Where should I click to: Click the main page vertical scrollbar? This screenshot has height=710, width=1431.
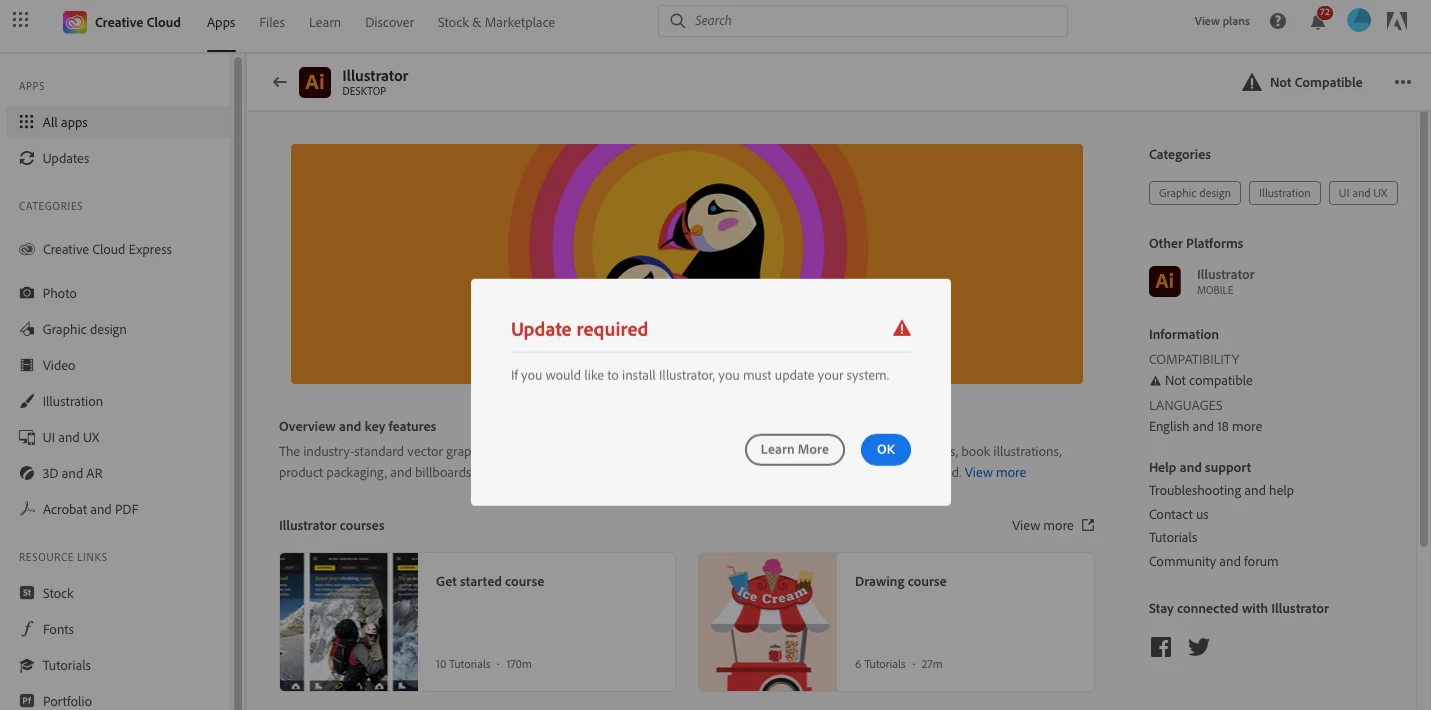pyautogui.click(x=1424, y=330)
